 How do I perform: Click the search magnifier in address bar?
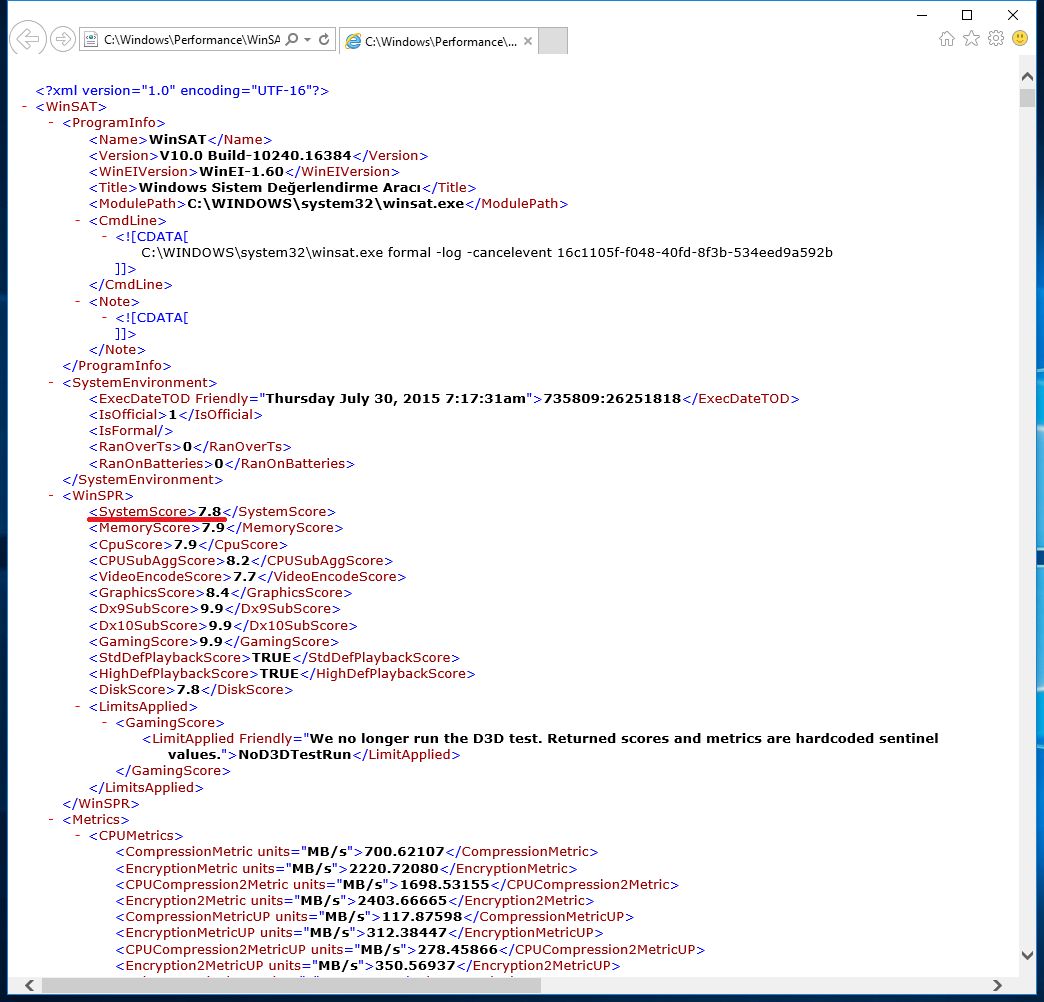pos(292,40)
